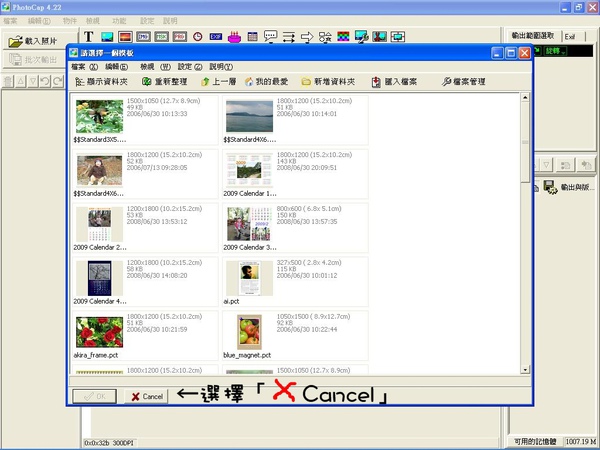Click the EXIF icon in main toolbar
This screenshot has height=450, width=600.
216,37
